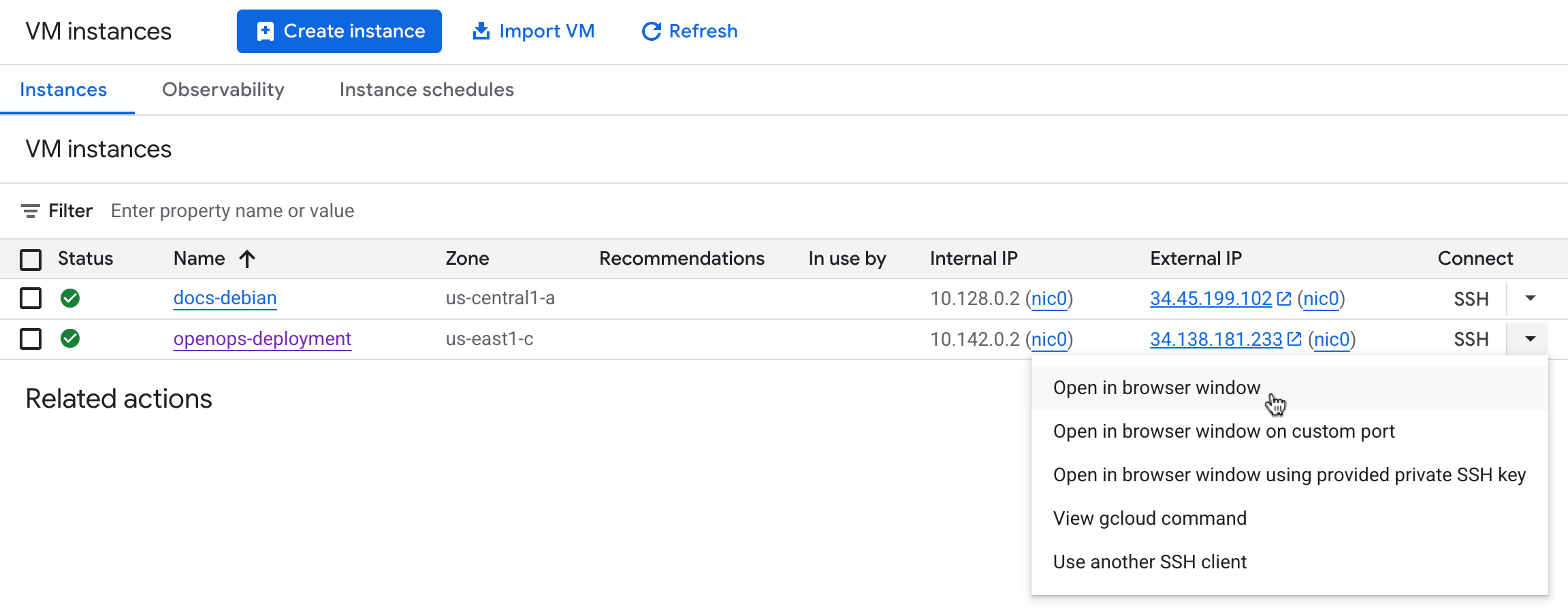Choose 'View gcloud command' from the menu

tap(1149, 518)
